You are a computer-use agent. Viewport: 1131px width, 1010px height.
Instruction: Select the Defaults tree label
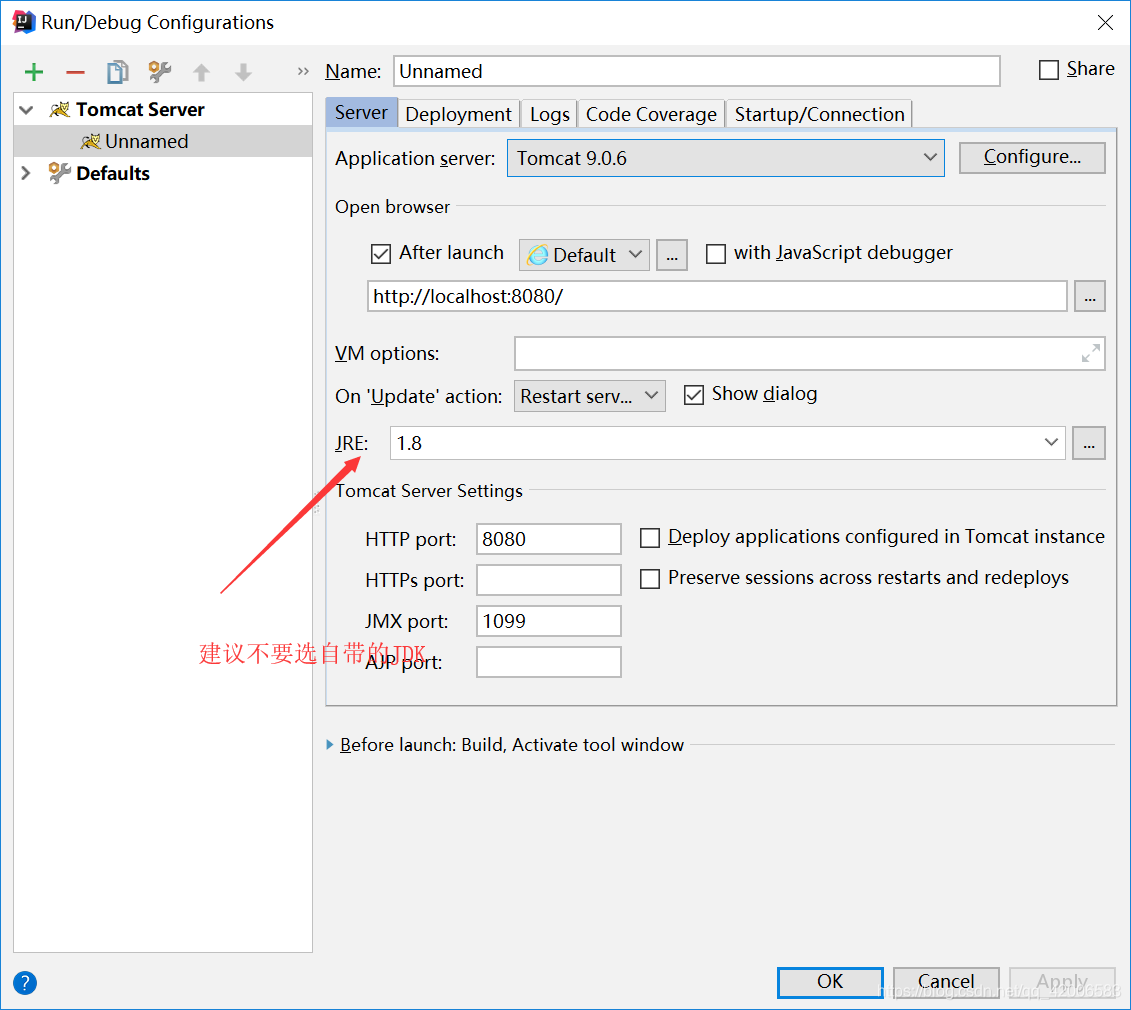113,173
